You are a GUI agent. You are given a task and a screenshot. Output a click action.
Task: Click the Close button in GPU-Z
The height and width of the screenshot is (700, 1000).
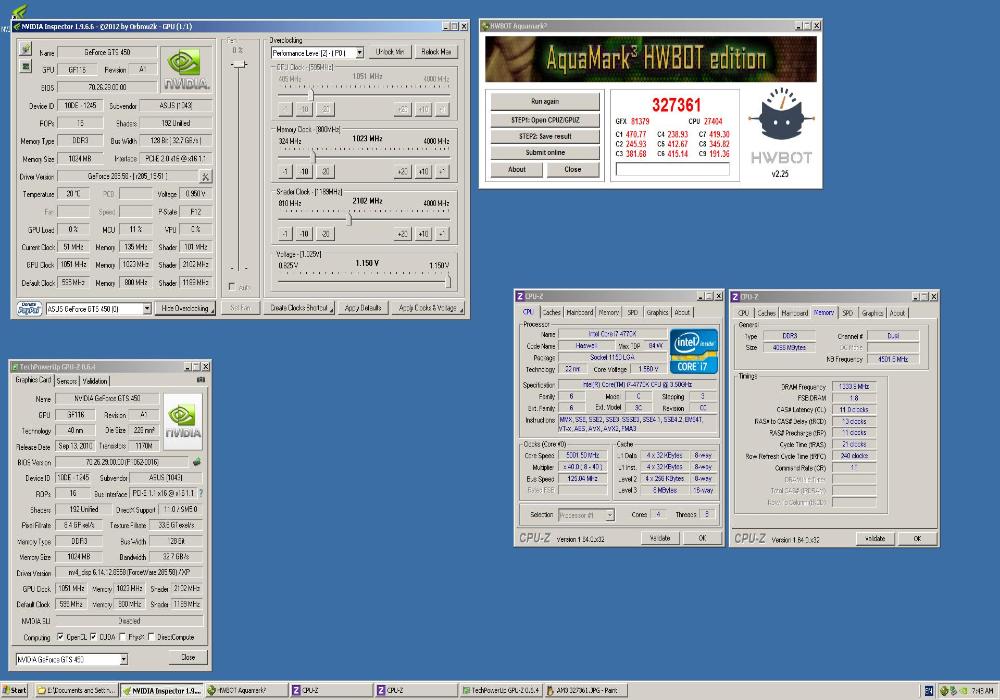tap(188, 657)
